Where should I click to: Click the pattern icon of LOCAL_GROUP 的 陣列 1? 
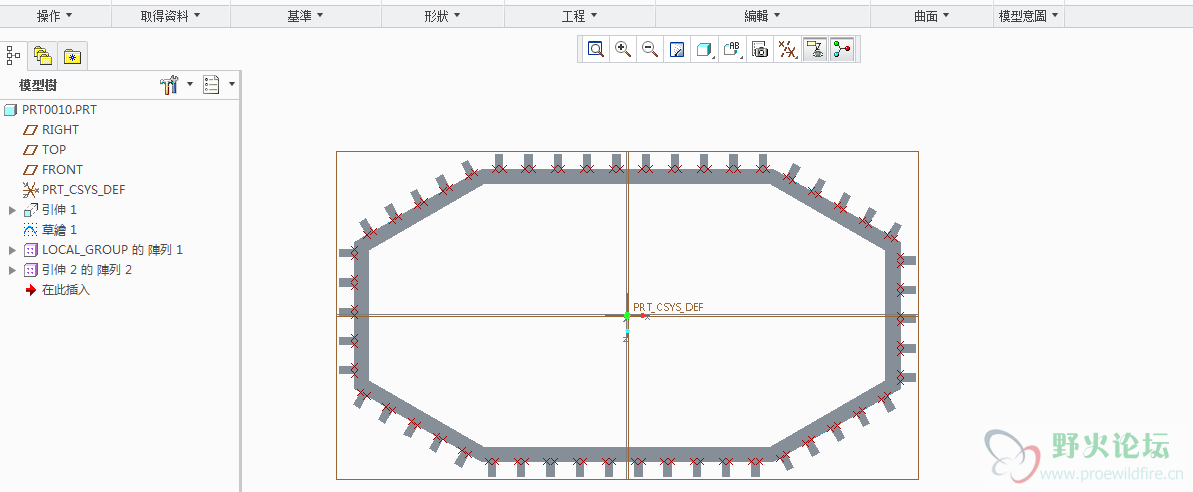30,249
